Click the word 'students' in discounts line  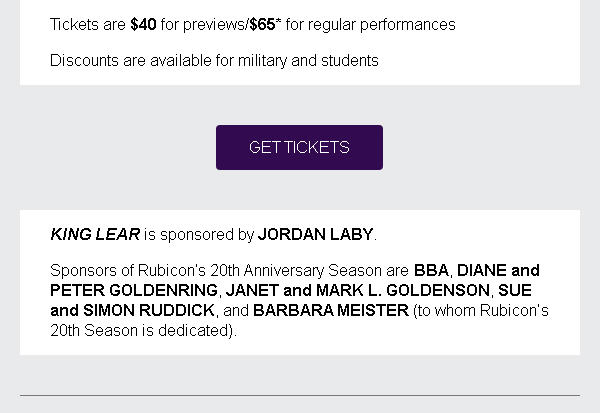349,60
